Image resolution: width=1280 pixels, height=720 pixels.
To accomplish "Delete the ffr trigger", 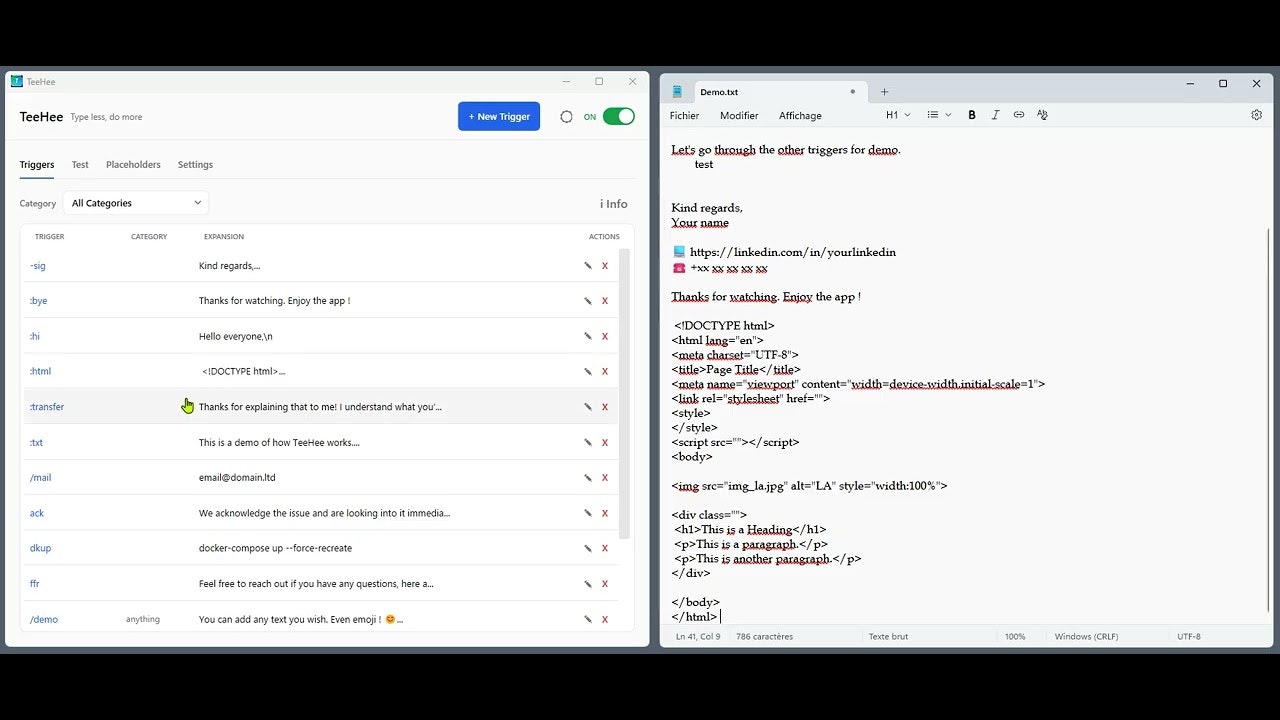I will click(x=604, y=584).
